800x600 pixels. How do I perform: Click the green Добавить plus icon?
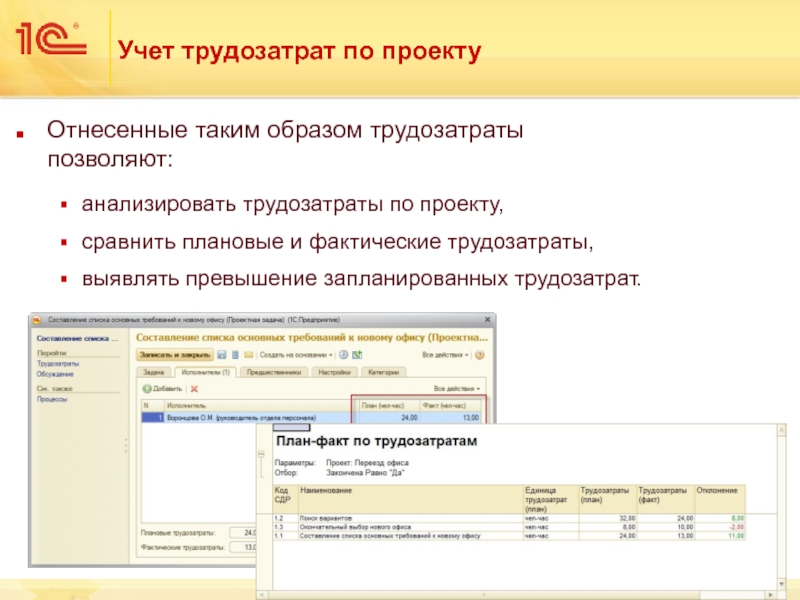(x=147, y=389)
